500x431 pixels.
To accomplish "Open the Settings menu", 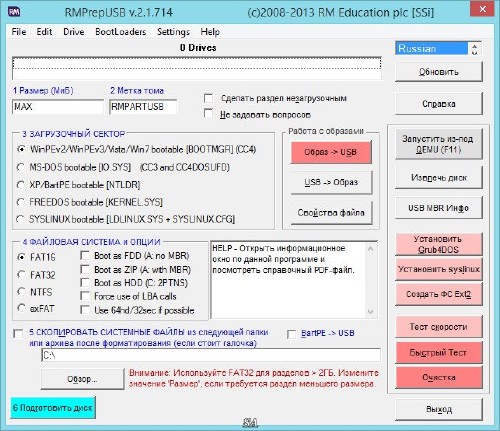I will tap(173, 32).
